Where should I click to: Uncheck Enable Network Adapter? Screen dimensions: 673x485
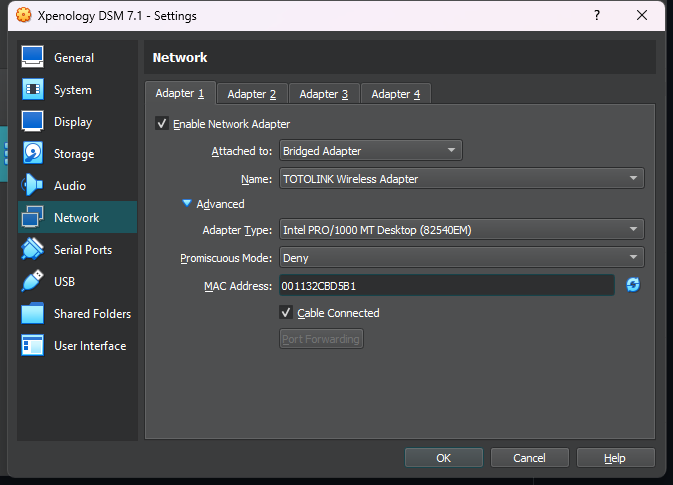click(162, 124)
